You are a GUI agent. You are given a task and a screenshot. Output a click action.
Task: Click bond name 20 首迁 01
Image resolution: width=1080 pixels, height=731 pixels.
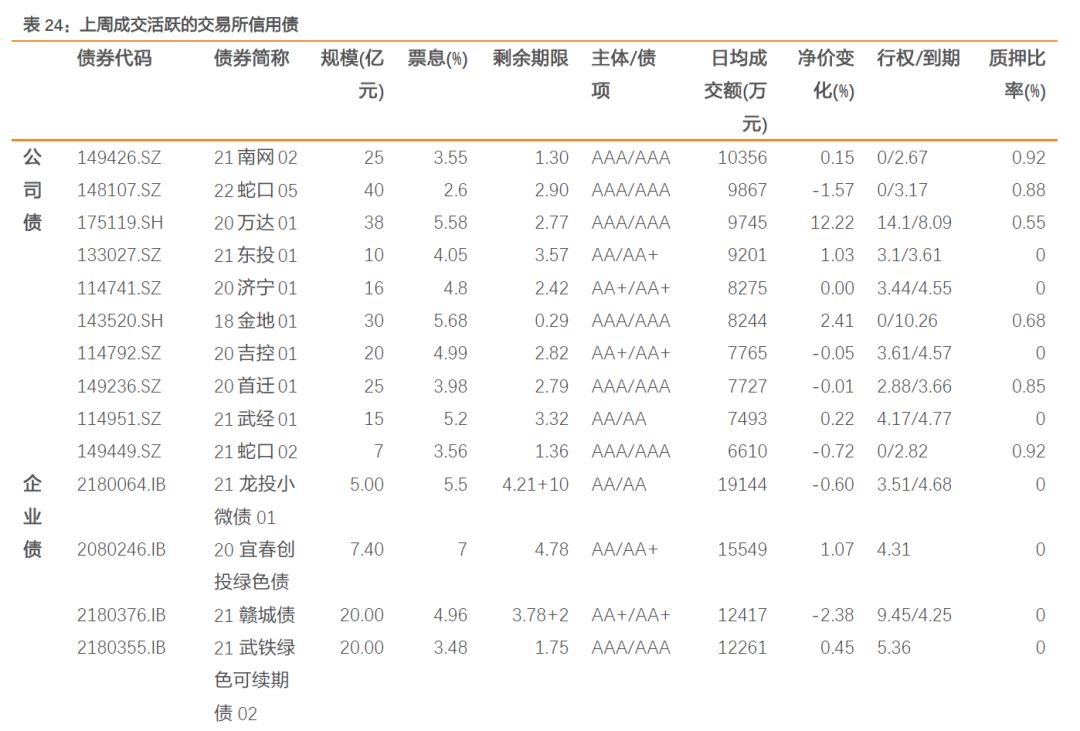tap(256, 386)
